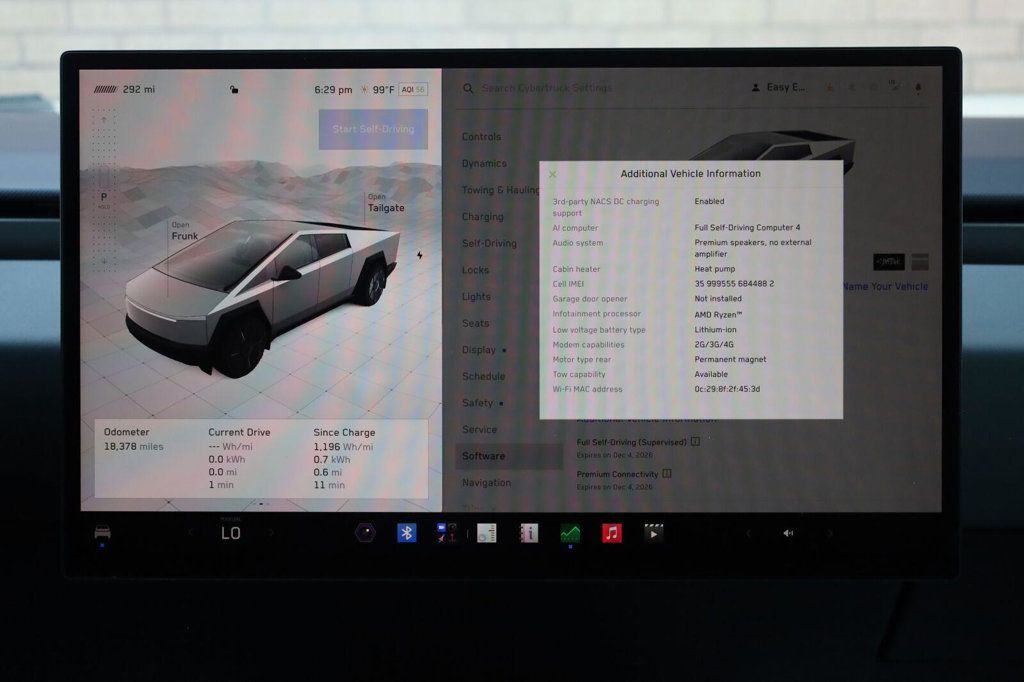Image resolution: width=1024 pixels, height=682 pixels.
Task: Open Towing & Hauling settings
Action: coord(501,190)
